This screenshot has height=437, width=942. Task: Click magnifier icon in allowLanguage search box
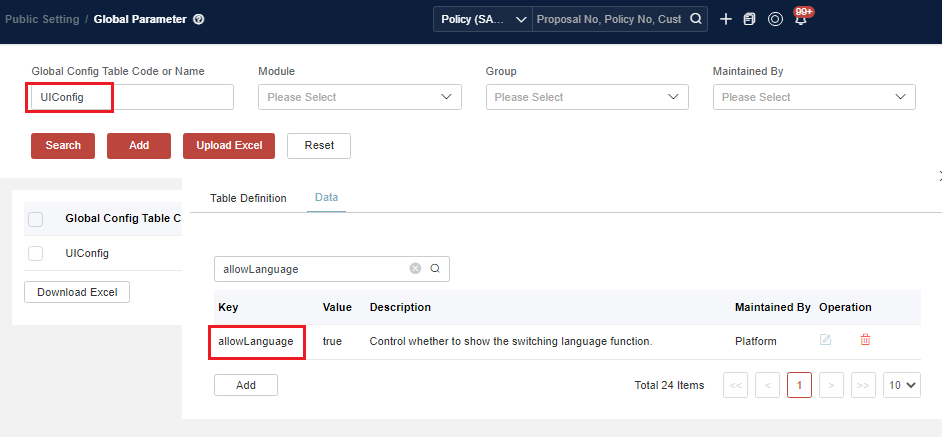436,269
